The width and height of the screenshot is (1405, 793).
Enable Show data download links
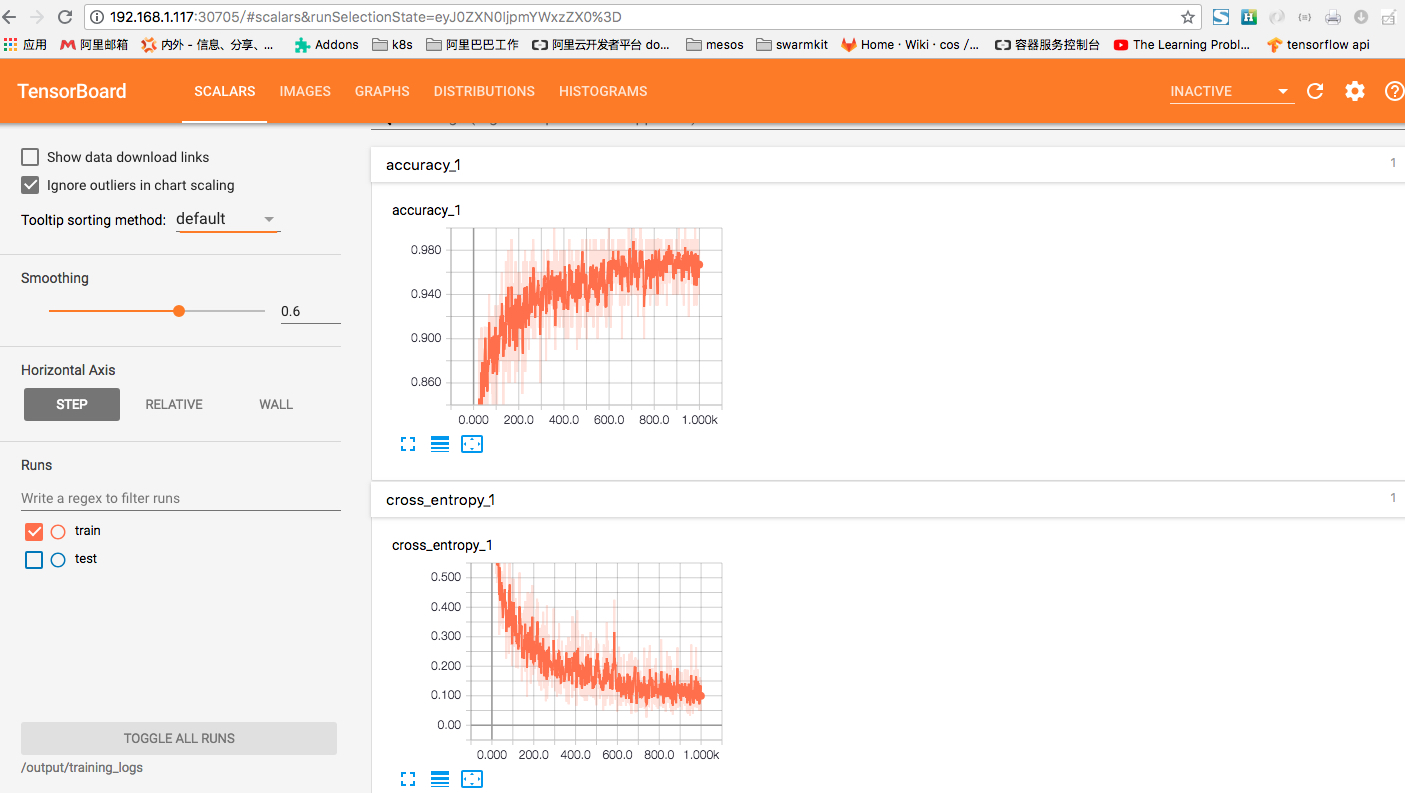point(30,157)
